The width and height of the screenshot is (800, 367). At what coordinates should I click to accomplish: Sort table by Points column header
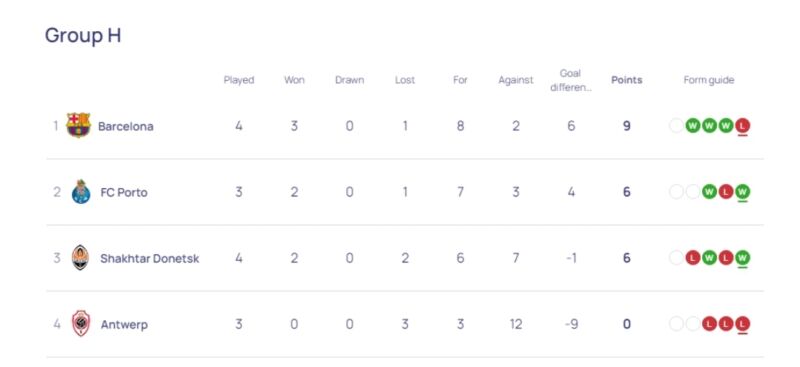627,80
